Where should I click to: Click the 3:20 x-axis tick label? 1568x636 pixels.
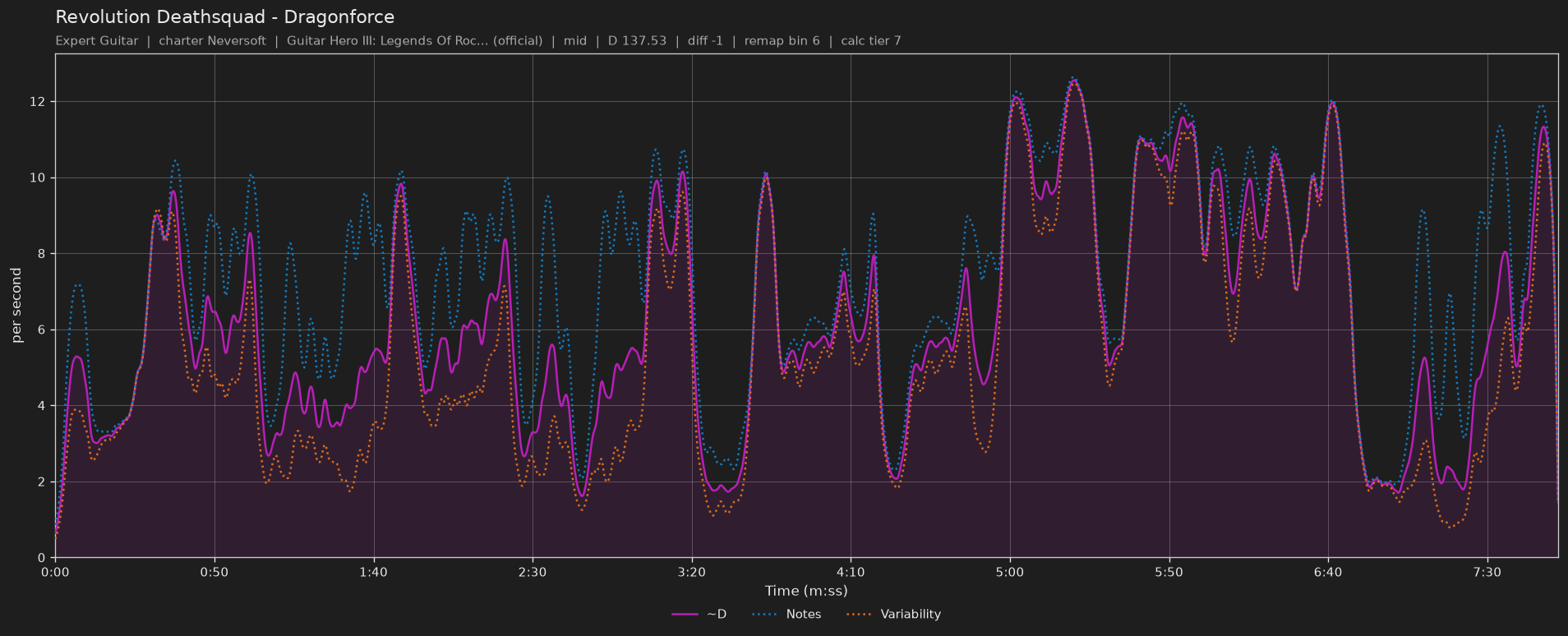point(692,572)
